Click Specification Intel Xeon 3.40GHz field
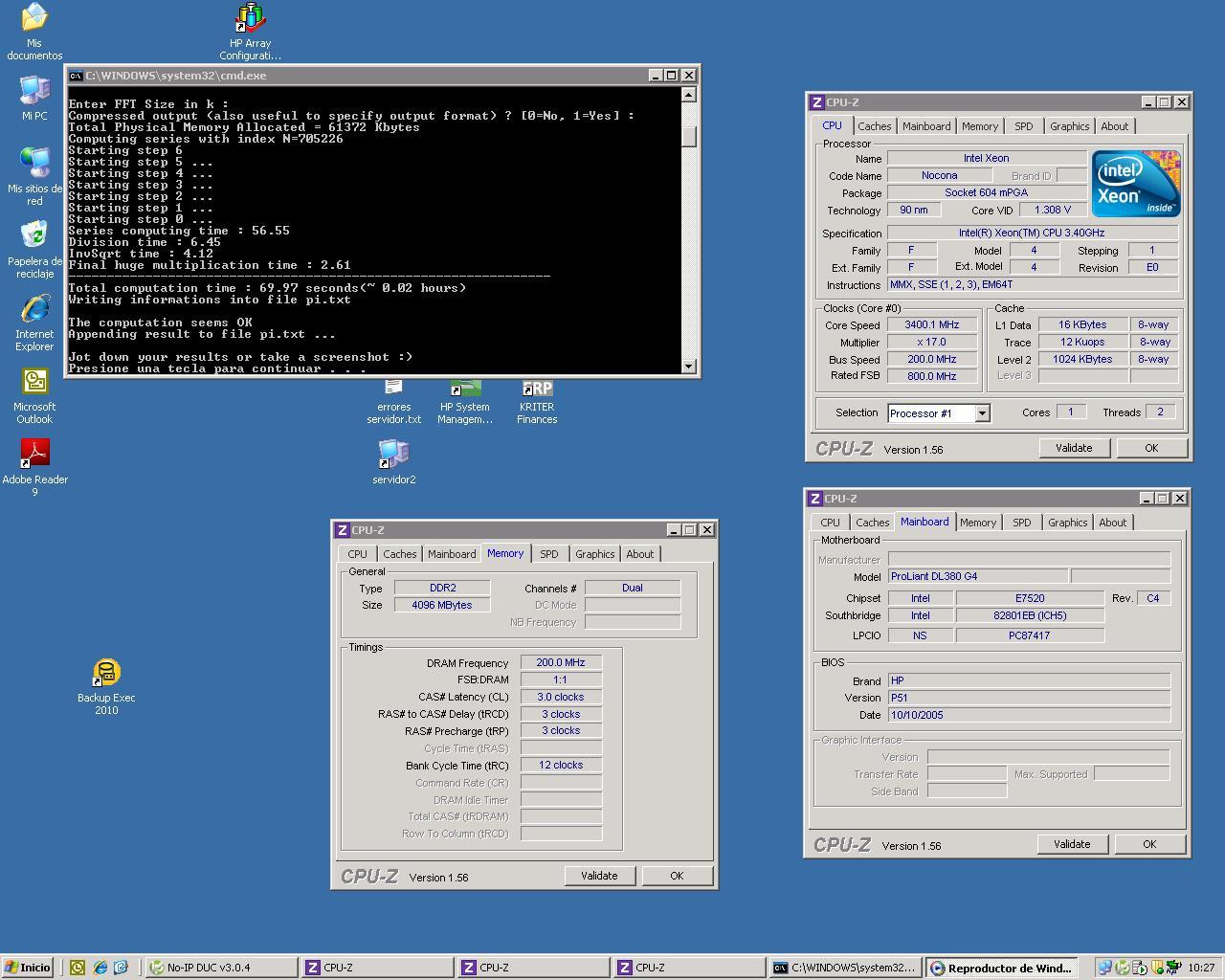1225x980 pixels. coord(1033,234)
